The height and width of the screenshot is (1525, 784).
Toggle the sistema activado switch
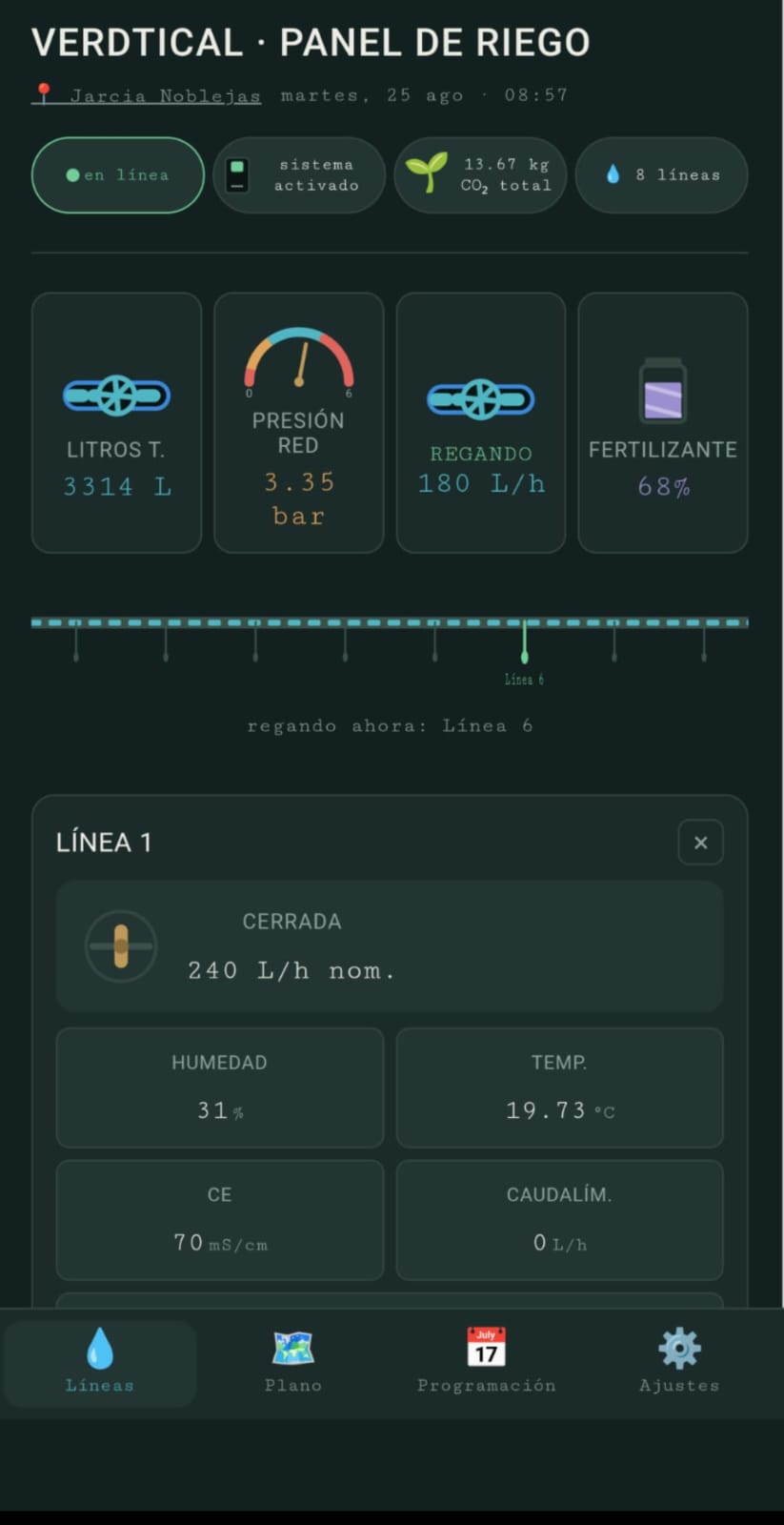coord(237,175)
